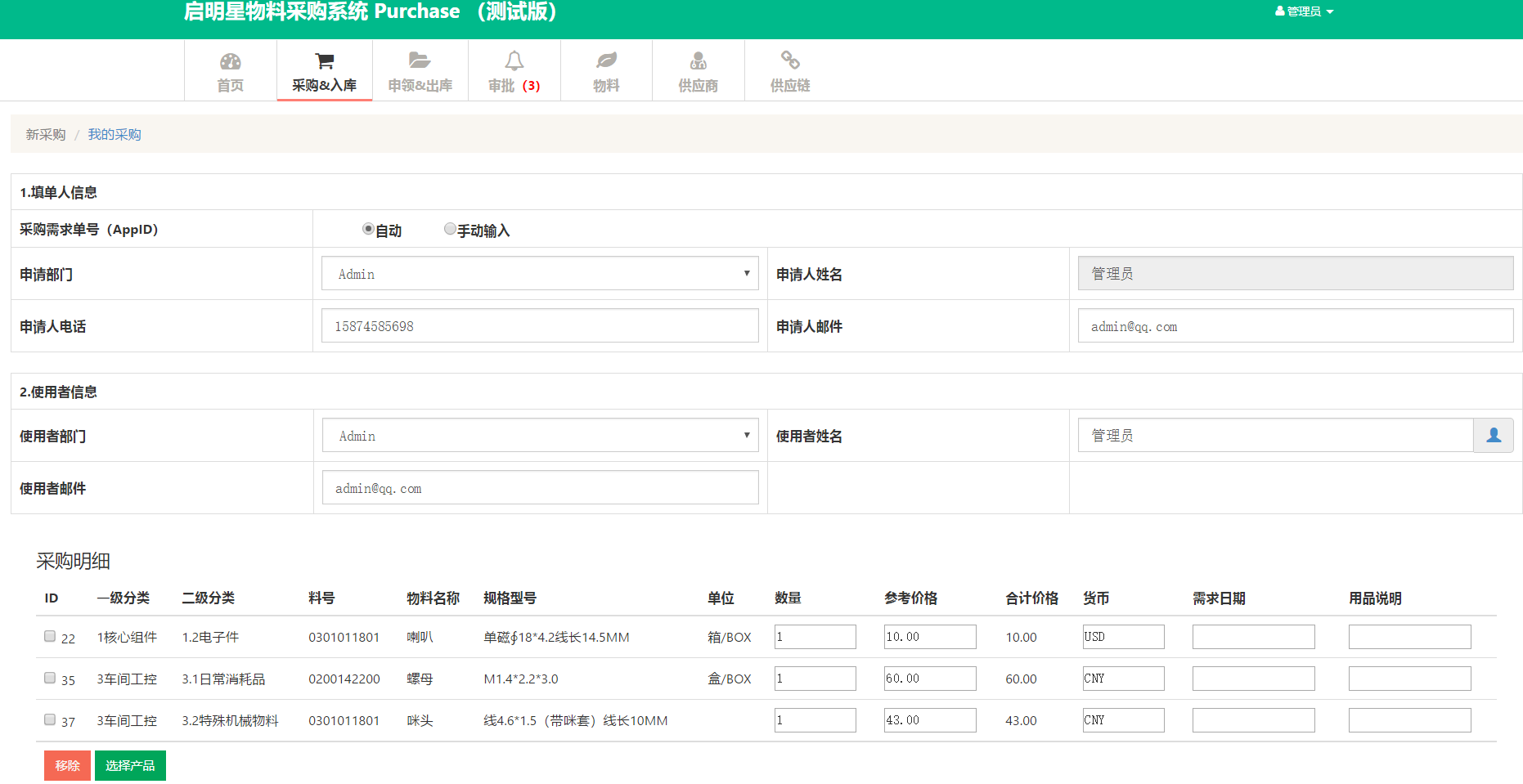This screenshot has height=784, width=1523.
Task: Click the 申请人电话 input field
Action: pyautogui.click(x=540, y=326)
